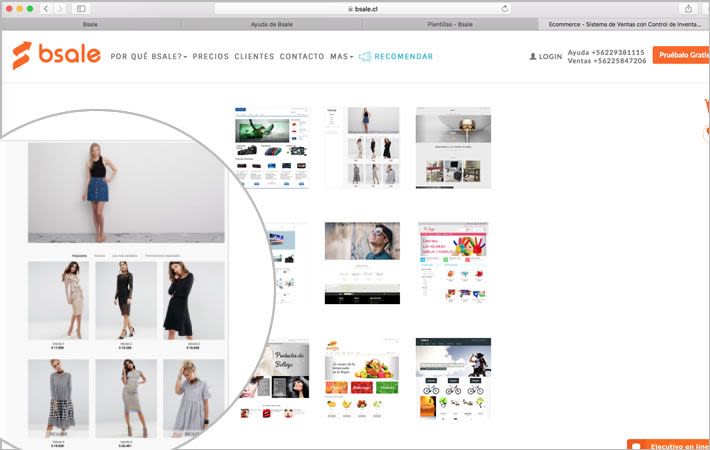Open the CONTACTO link

[302, 57]
